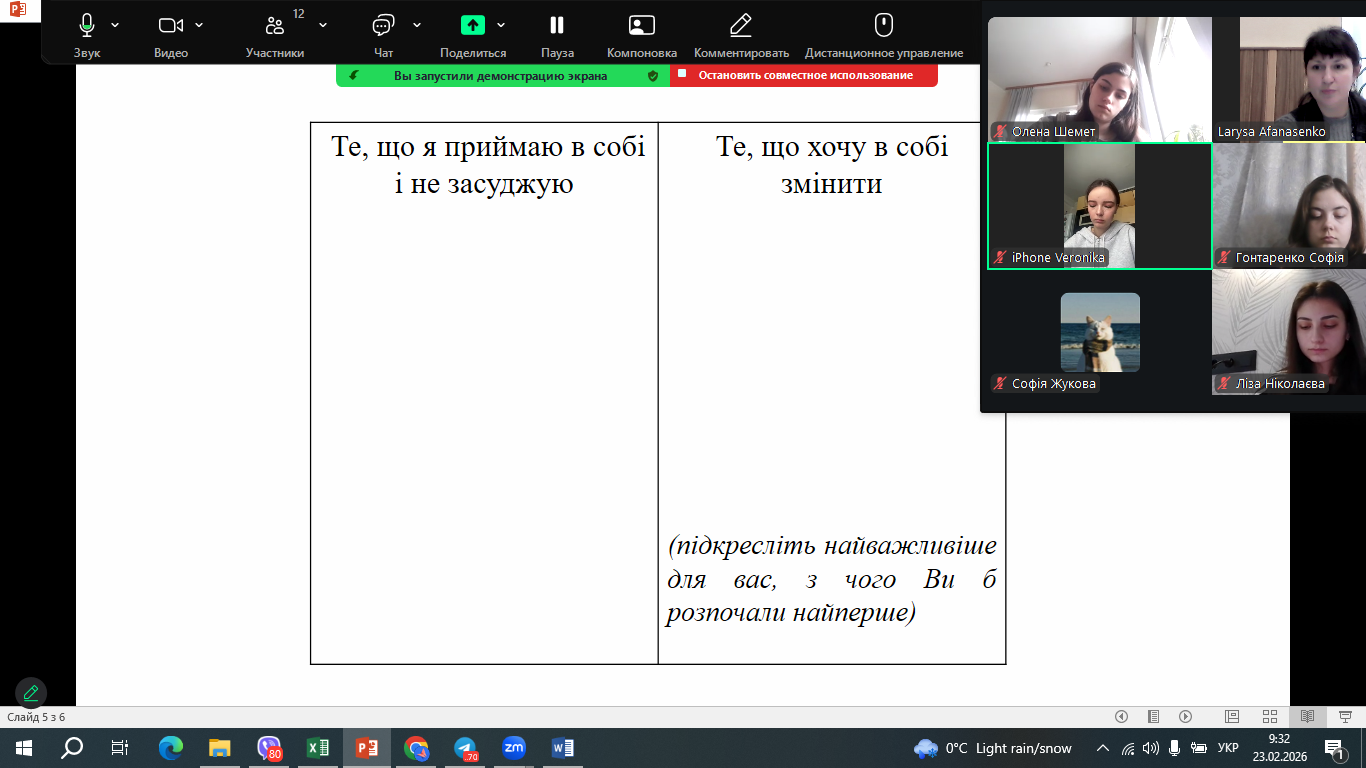Open Telegram from the Windows taskbar
The height and width of the screenshot is (768, 1366).
(465, 748)
